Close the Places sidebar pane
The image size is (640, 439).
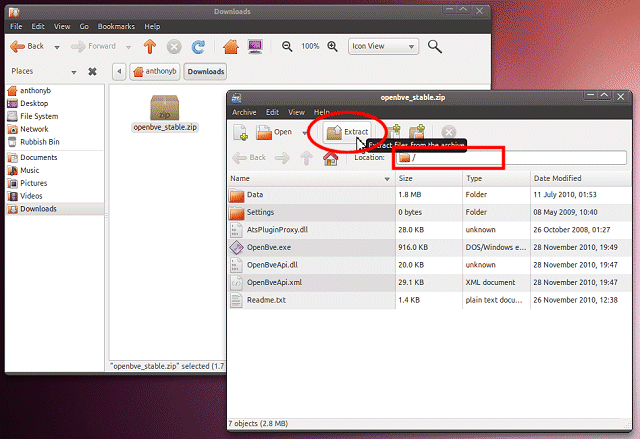93,72
